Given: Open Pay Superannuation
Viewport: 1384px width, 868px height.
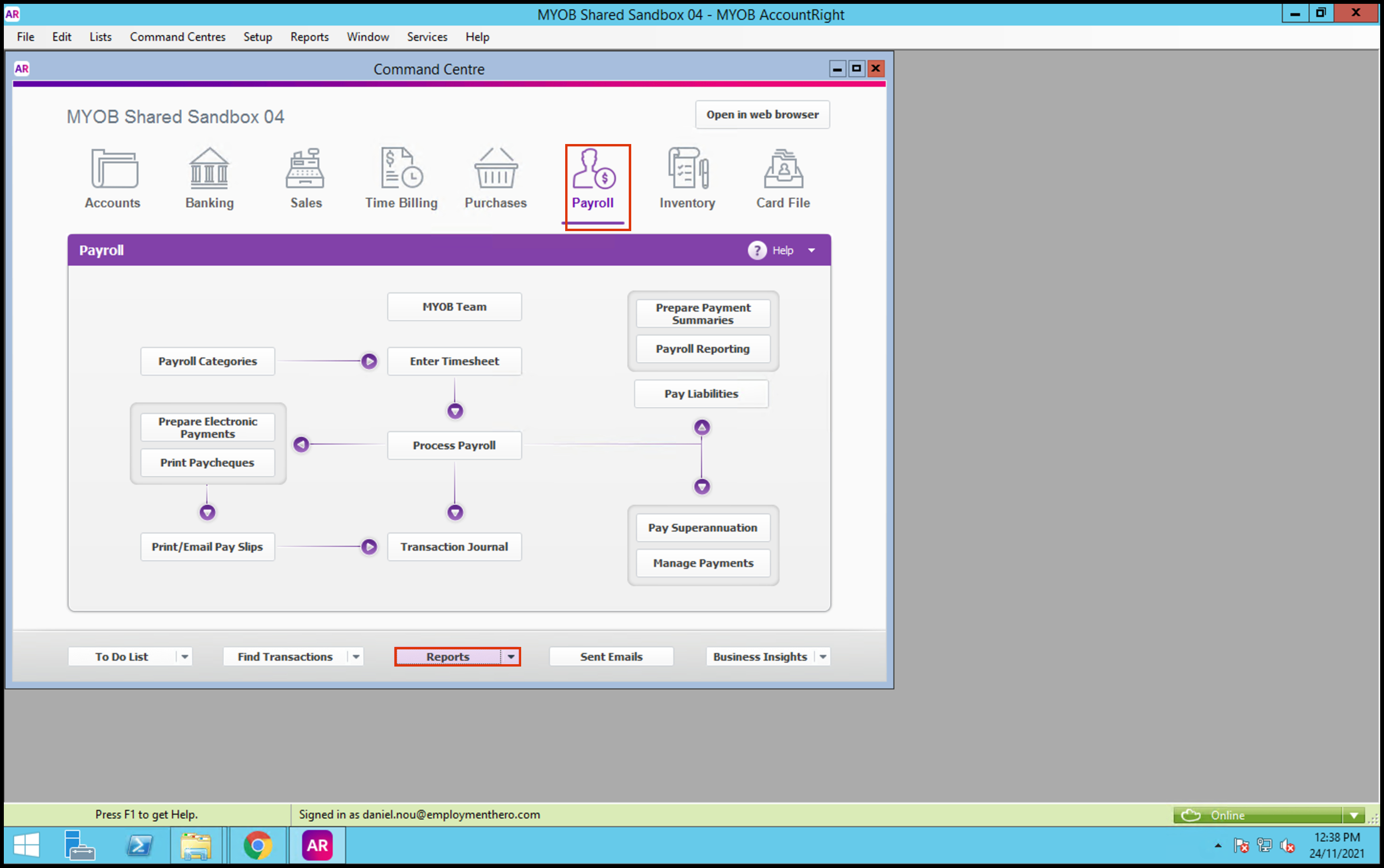Looking at the screenshot, I should pyautogui.click(x=703, y=528).
